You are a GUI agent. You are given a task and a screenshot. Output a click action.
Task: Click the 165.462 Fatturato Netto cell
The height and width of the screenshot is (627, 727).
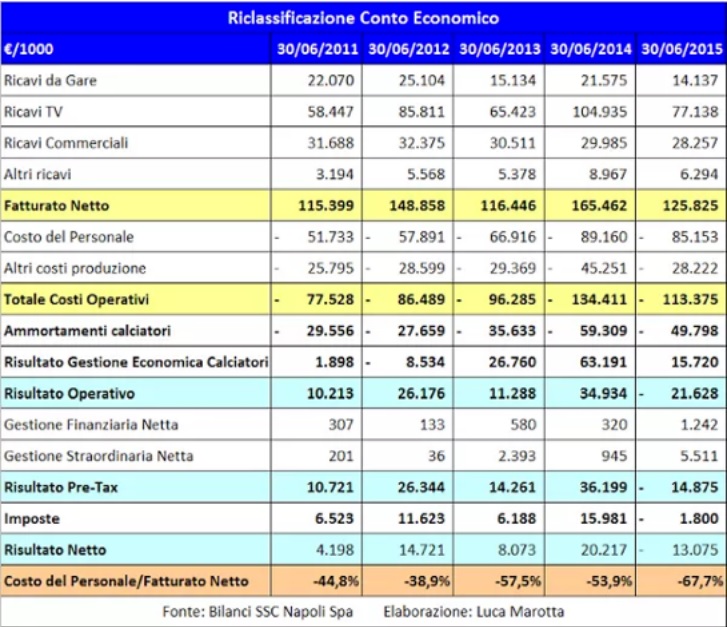coord(594,205)
